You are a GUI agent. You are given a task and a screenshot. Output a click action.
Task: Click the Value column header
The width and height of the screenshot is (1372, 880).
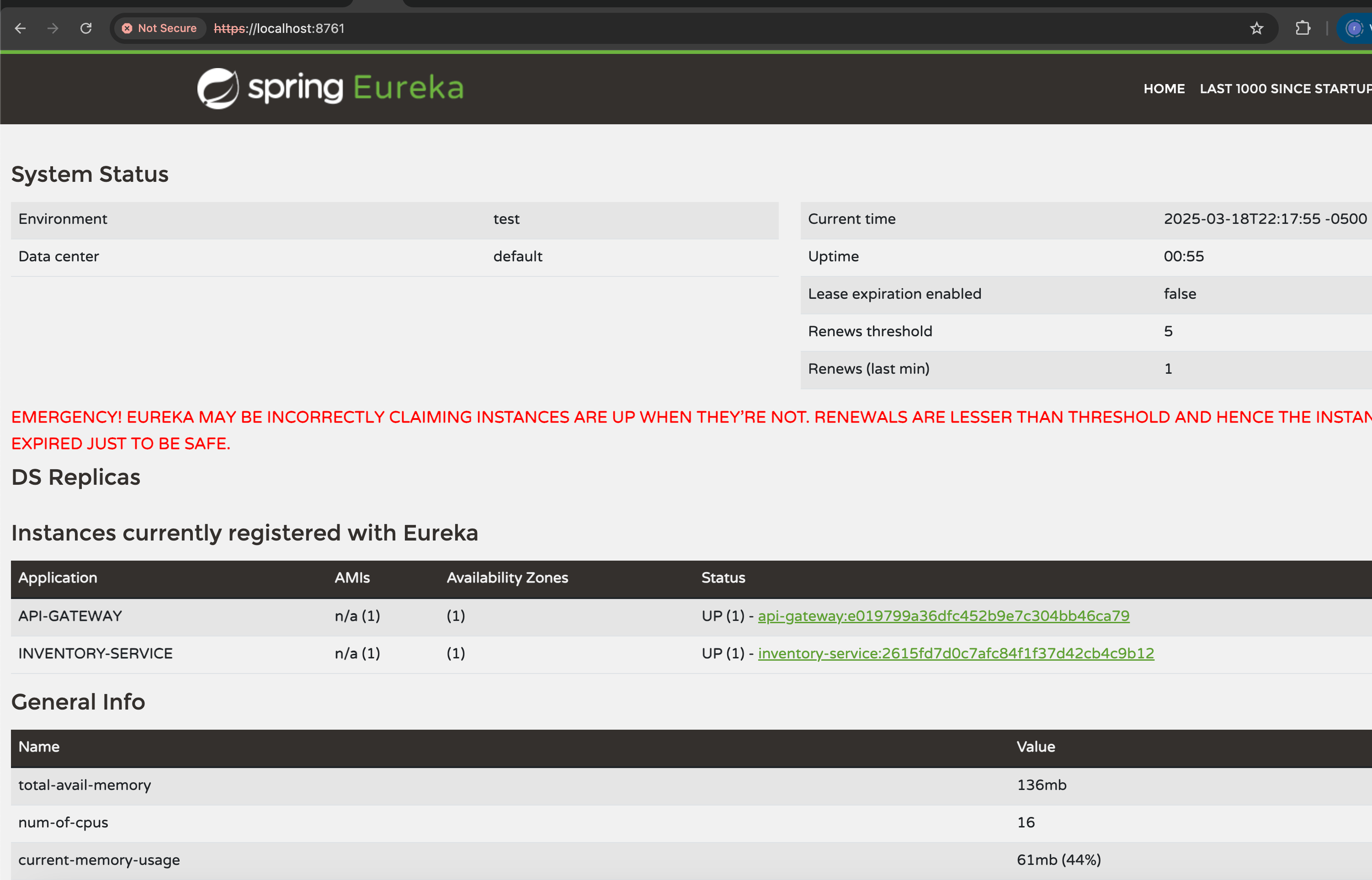coord(1036,747)
